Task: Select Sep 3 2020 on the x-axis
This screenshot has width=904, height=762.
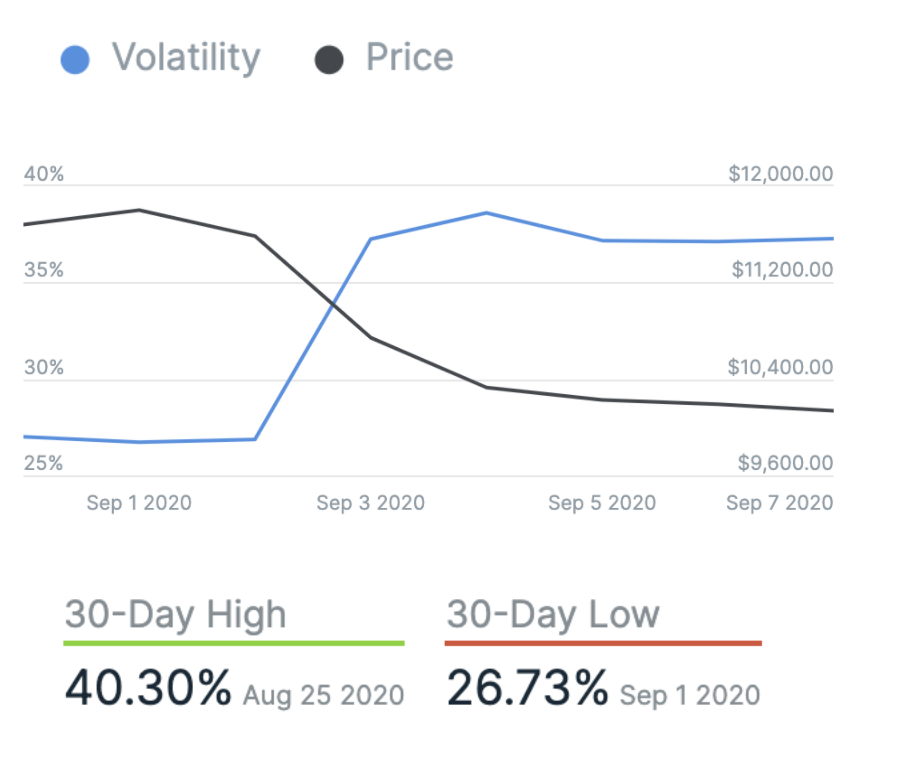Action: pos(370,502)
